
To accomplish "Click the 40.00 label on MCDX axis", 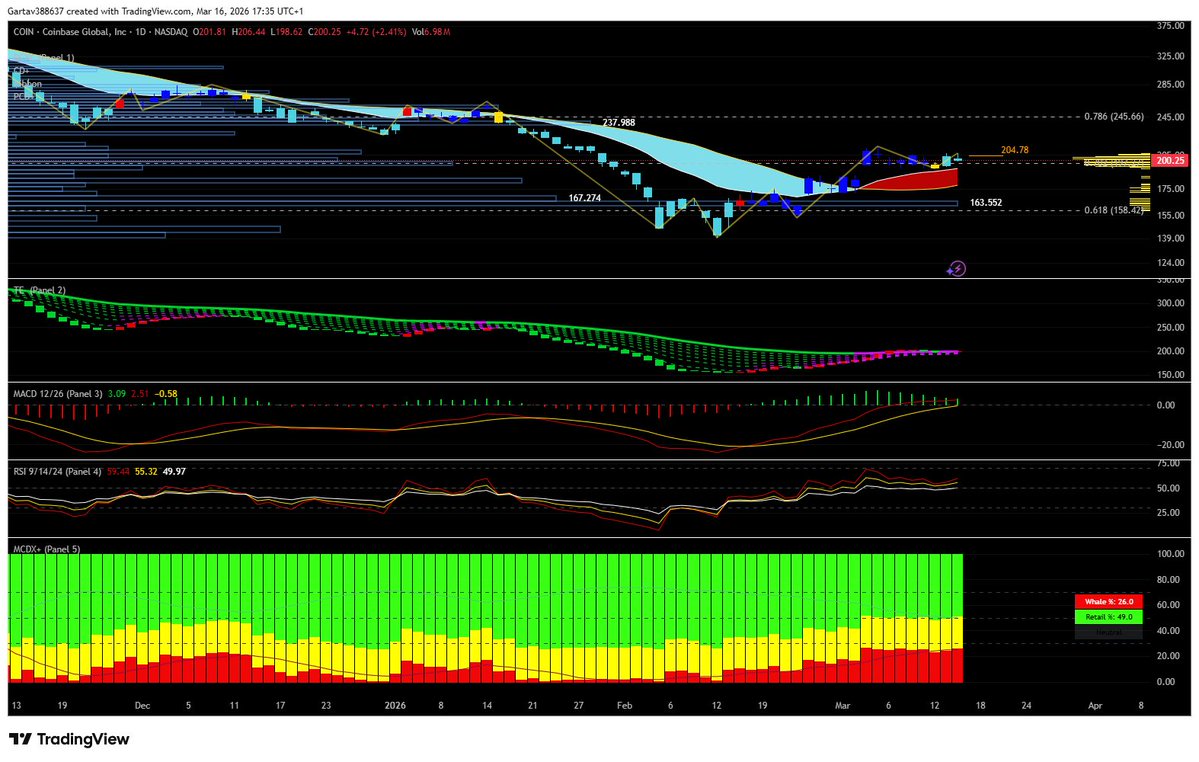I will click(x=1166, y=631).
